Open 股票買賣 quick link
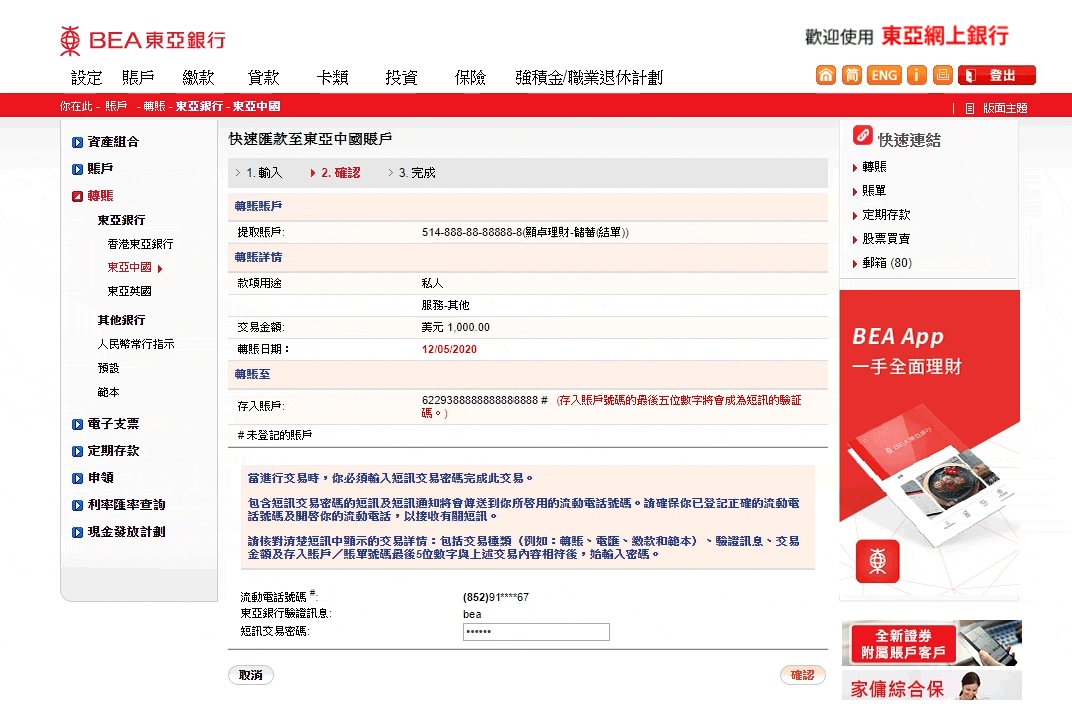Image resolution: width=1072 pixels, height=720 pixels. click(886, 239)
